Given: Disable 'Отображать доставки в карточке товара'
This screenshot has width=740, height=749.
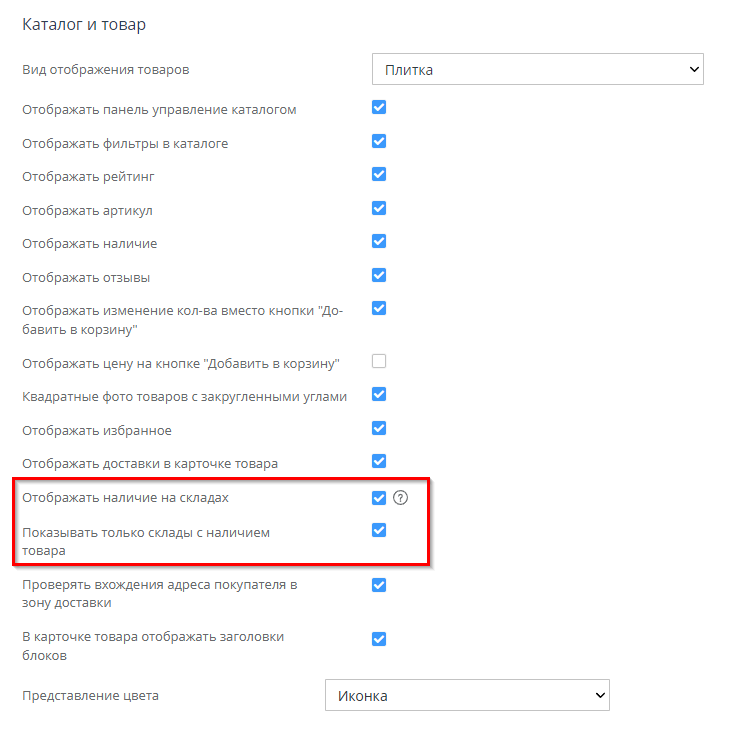Looking at the screenshot, I should pyautogui.click(x=379, y=462).
